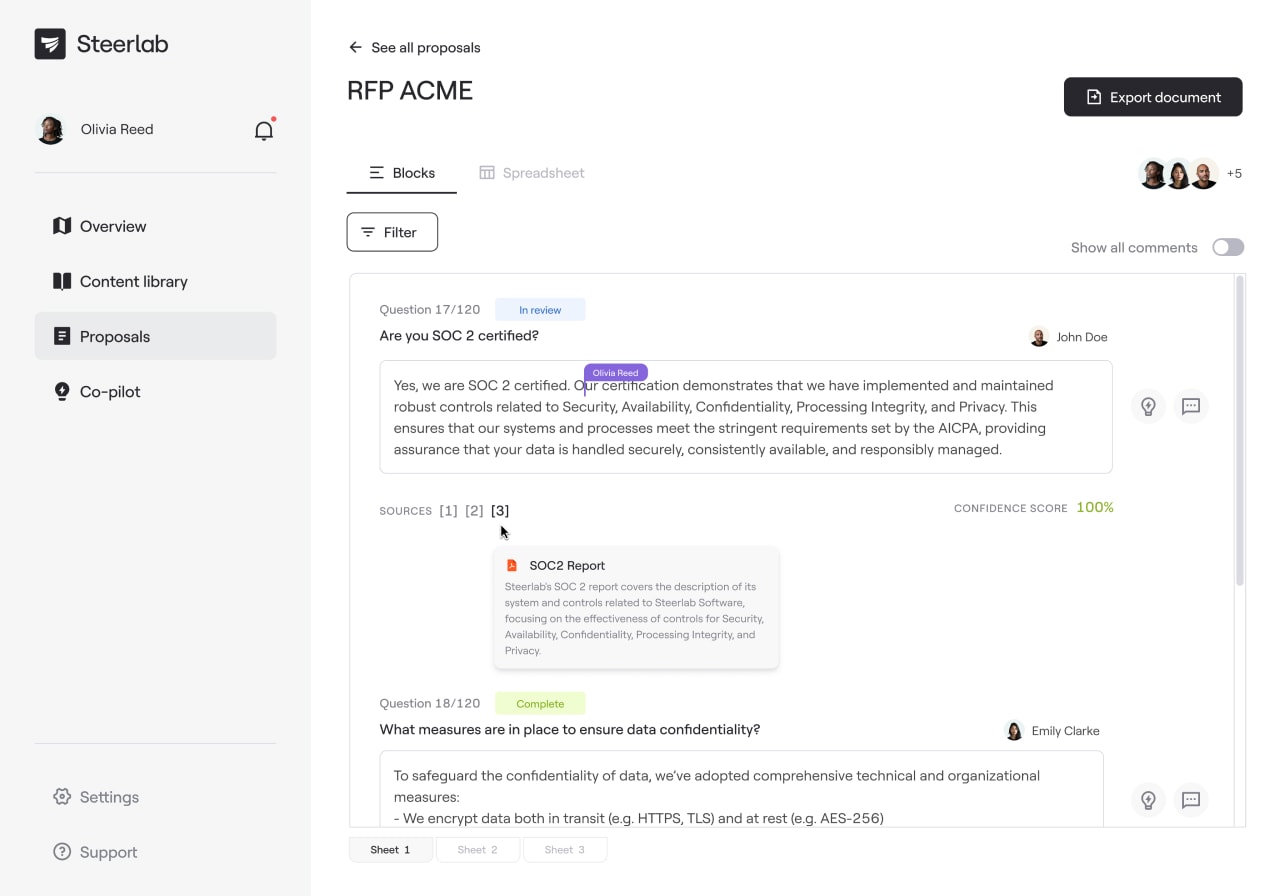Open the Content library section
Screen dimensions: 1280x896
[x=133, y=281]
